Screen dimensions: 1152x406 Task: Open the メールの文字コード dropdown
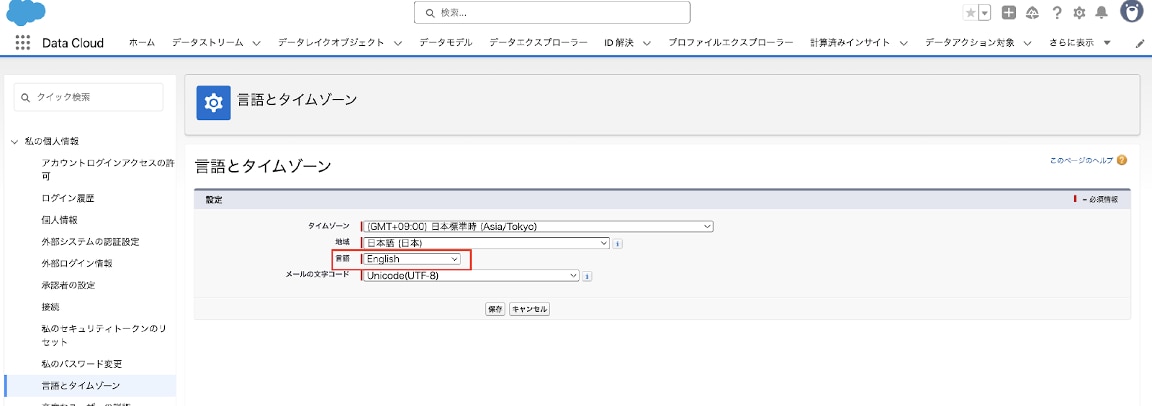[470, 275]
